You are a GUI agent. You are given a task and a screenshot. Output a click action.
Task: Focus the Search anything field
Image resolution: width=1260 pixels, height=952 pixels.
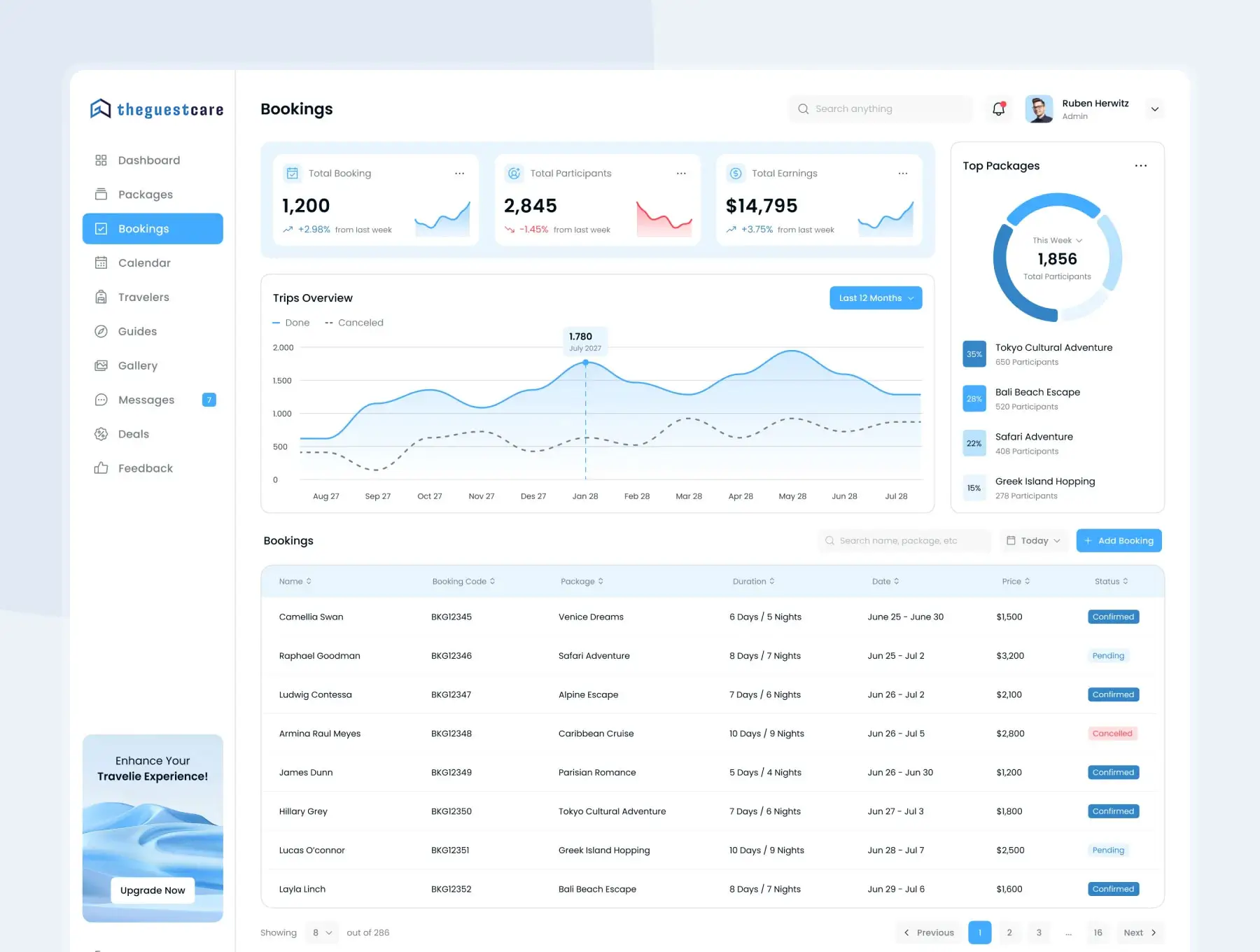point(881,109)
